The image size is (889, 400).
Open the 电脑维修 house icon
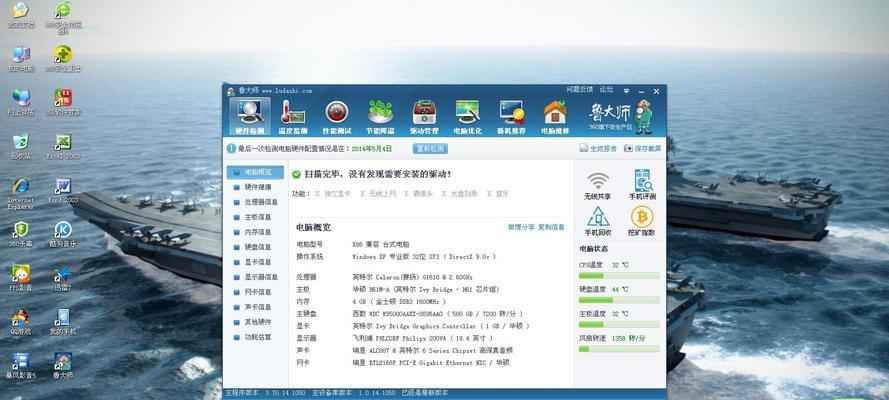pyautogui.click(x=555, y=117)
